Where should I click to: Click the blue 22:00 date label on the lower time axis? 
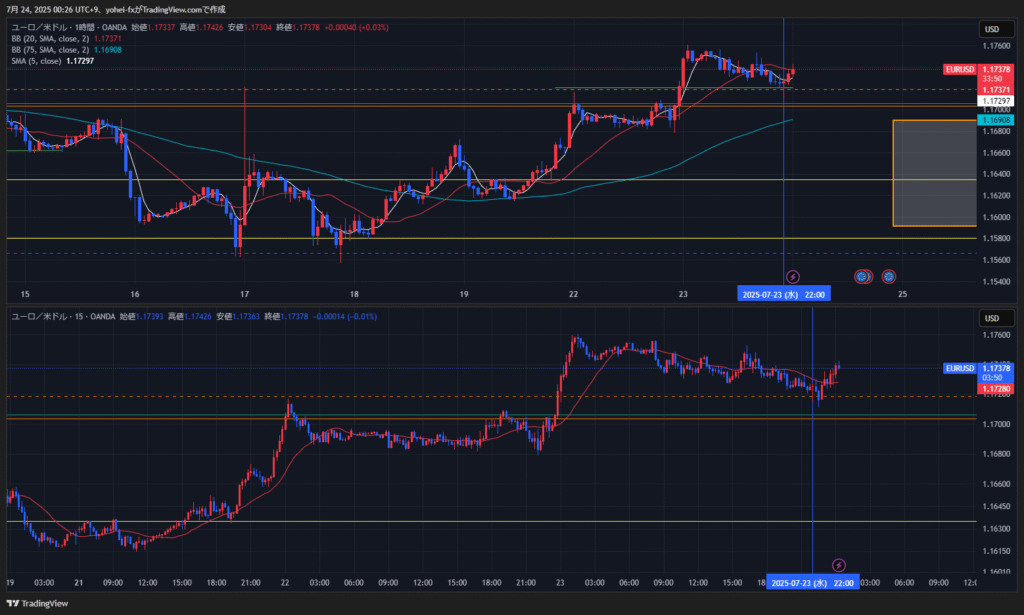[x=811, y=582]
